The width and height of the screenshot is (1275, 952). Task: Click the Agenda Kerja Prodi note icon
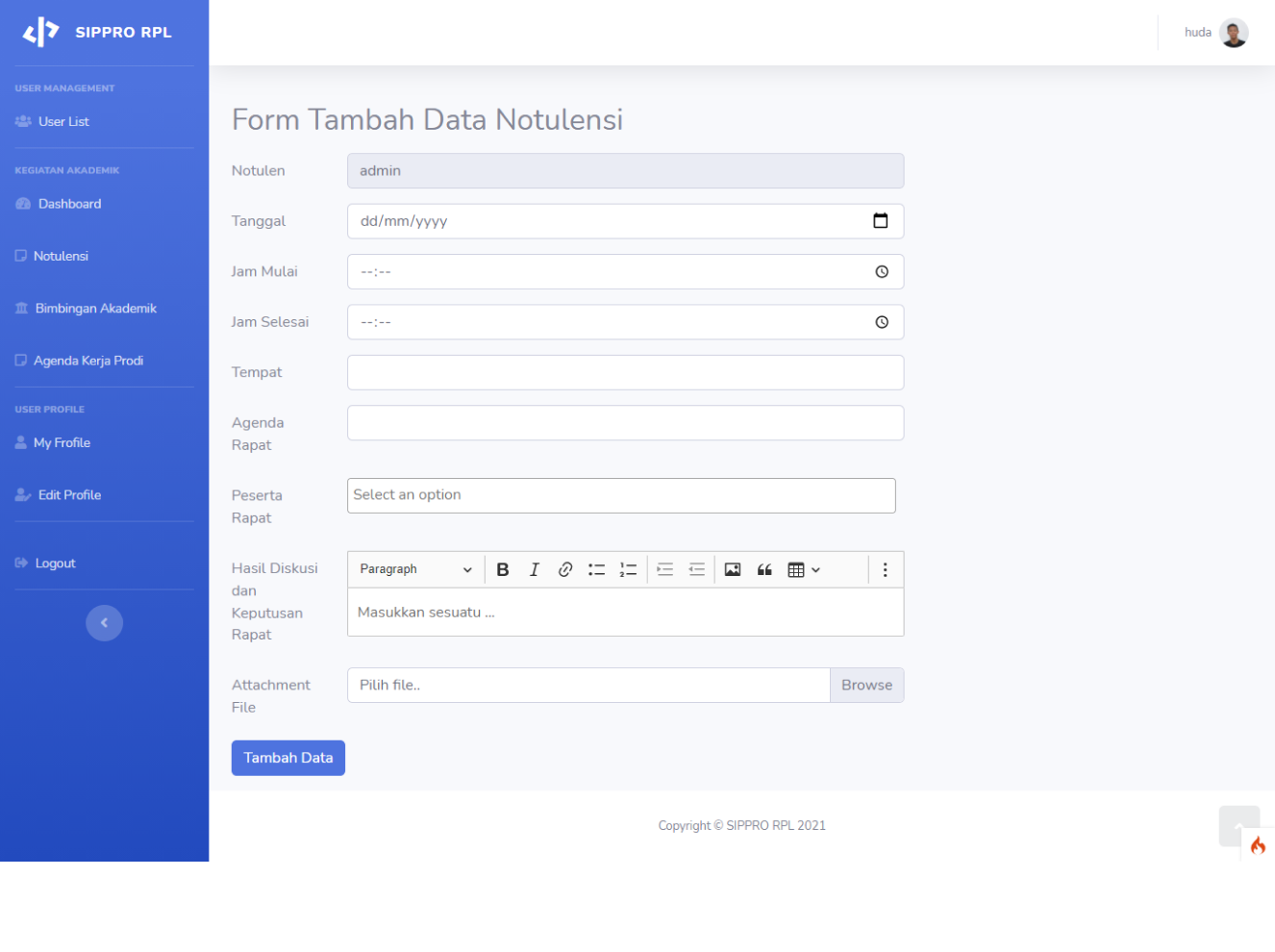(x=20, y=361)
